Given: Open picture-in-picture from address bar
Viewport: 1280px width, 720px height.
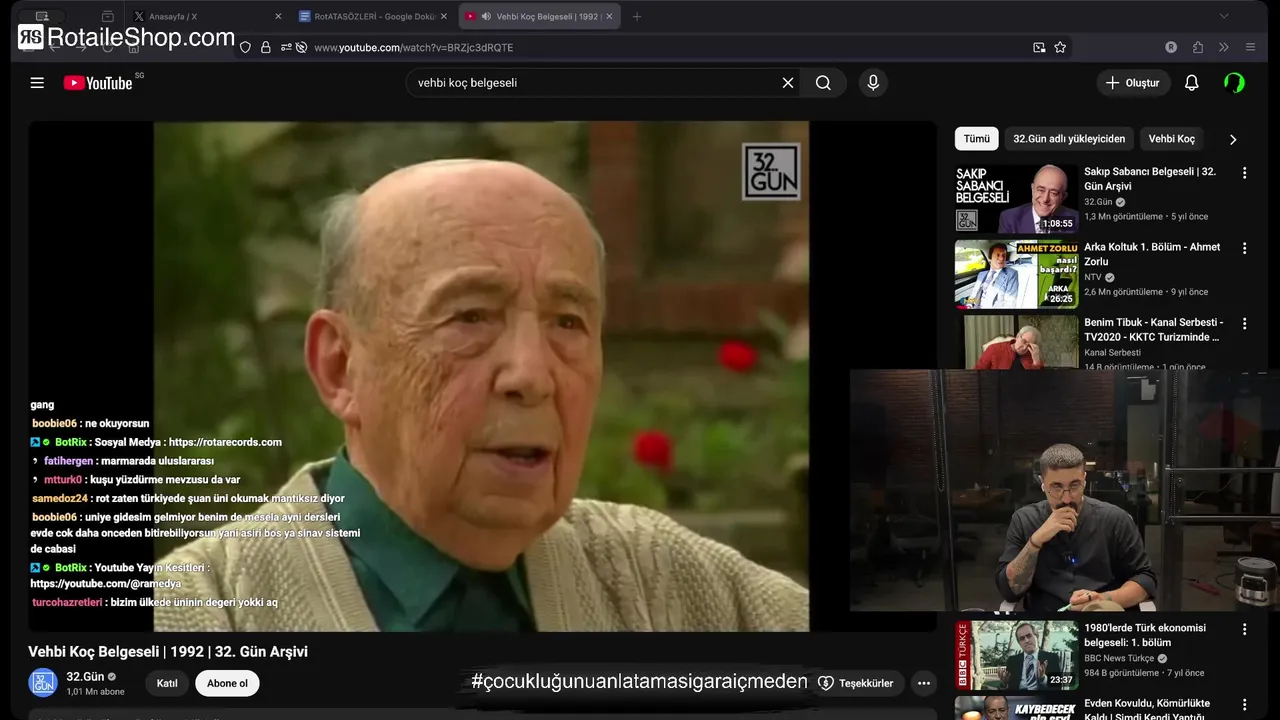Looking at the screenshot, I should [1039, 47].
